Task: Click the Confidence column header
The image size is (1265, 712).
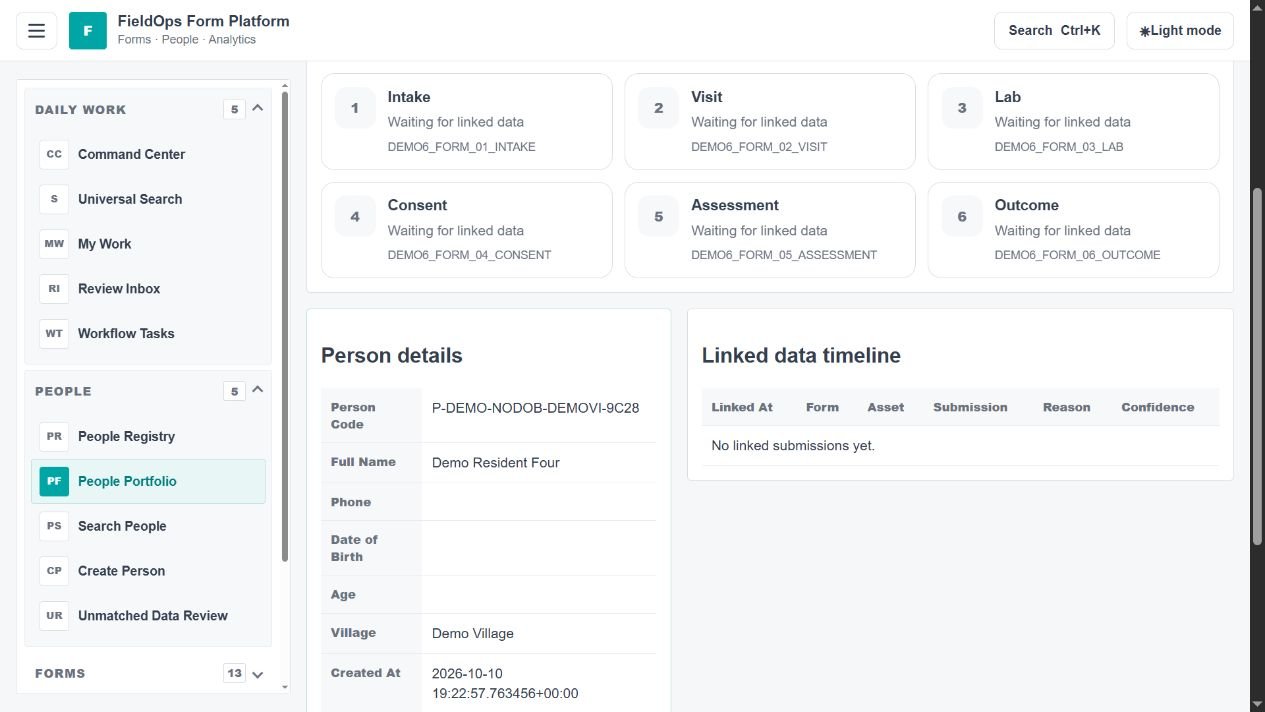Action: (1157, 407)
